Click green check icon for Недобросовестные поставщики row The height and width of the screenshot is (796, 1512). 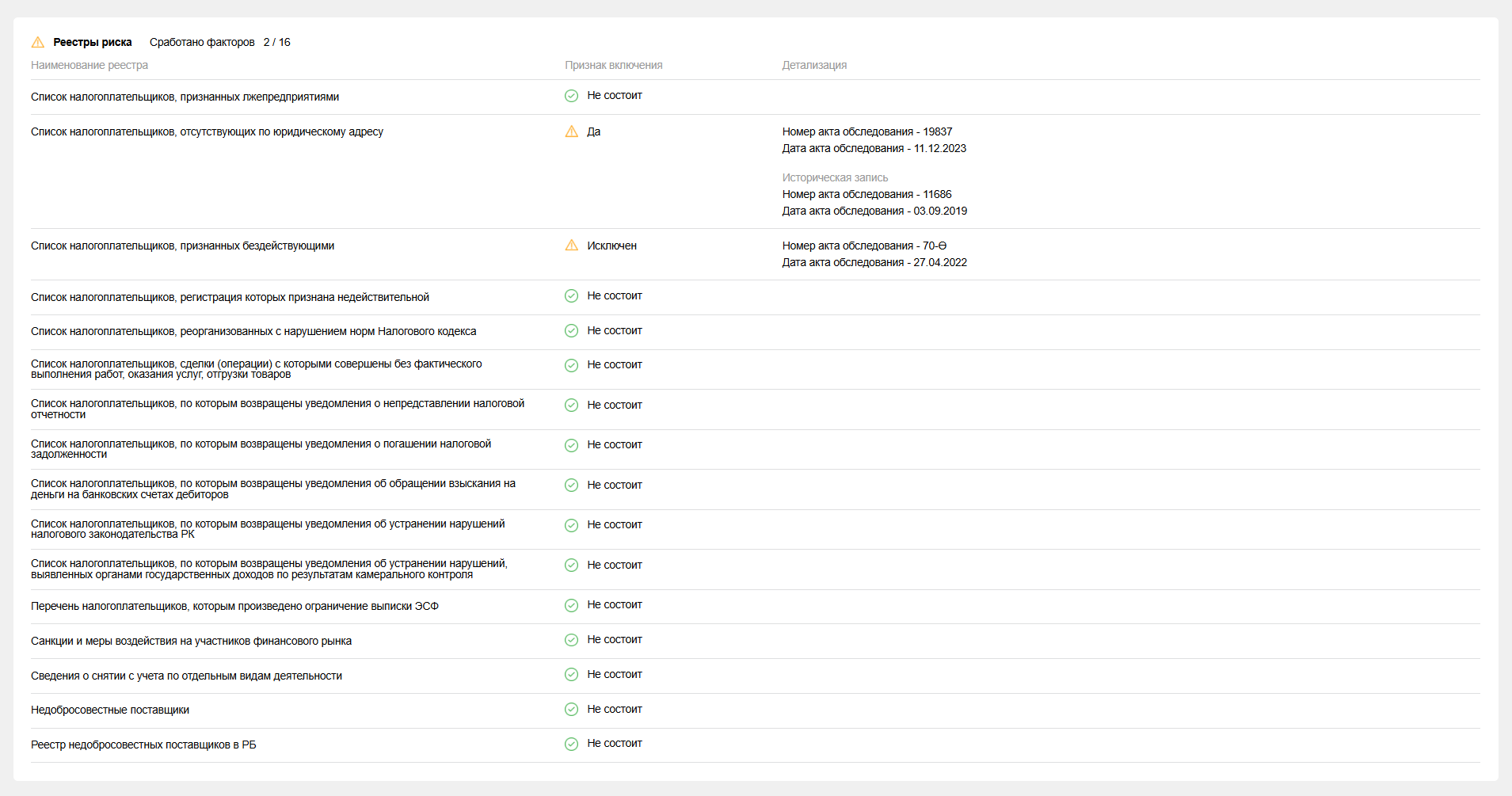click(571, 709)
